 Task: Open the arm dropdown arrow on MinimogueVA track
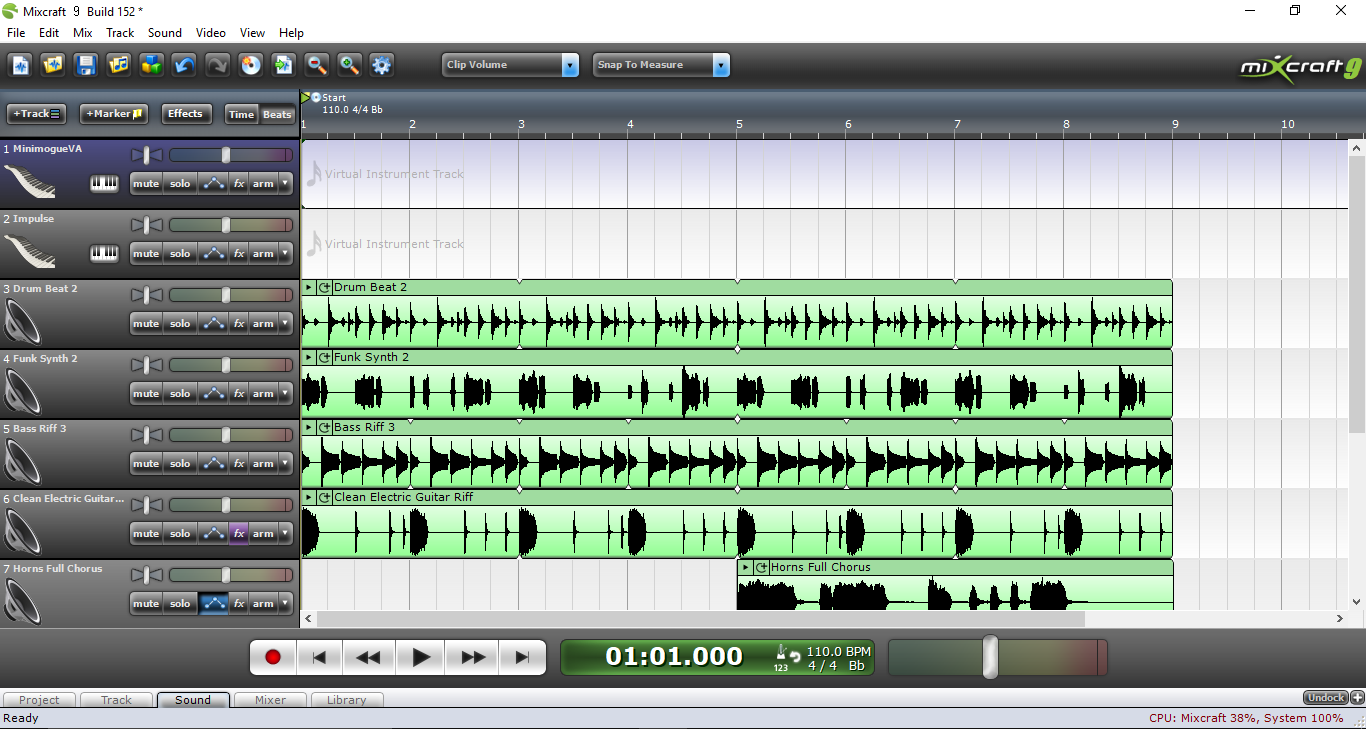click(286, 183)
